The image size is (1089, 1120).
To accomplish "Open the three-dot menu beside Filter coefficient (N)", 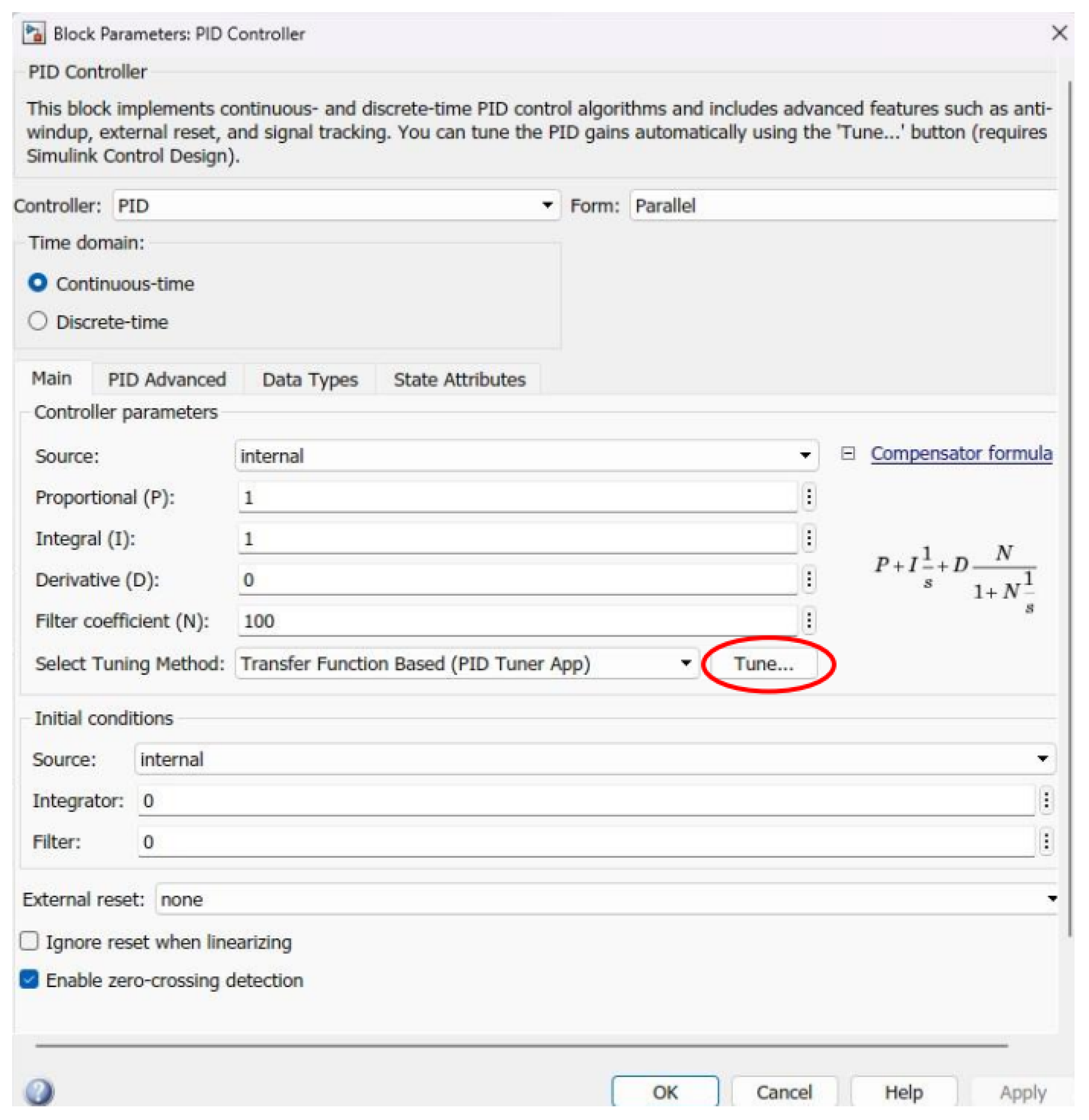I will pos(809,621).
